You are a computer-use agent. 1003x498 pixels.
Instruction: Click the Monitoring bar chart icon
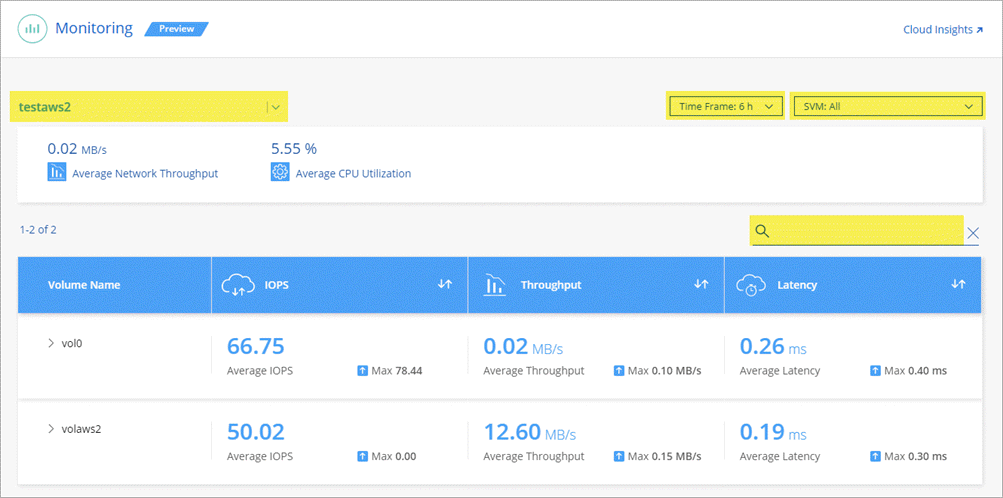pos(32,29)
